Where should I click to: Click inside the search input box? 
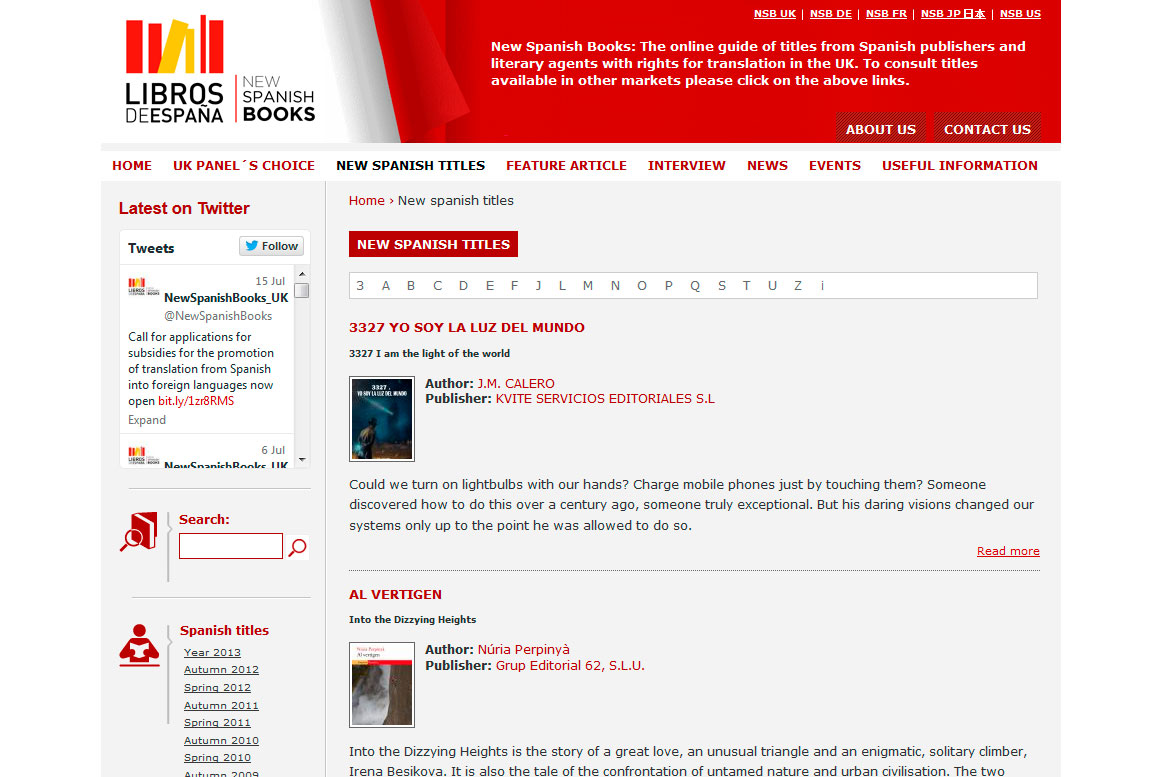(230, 546)
